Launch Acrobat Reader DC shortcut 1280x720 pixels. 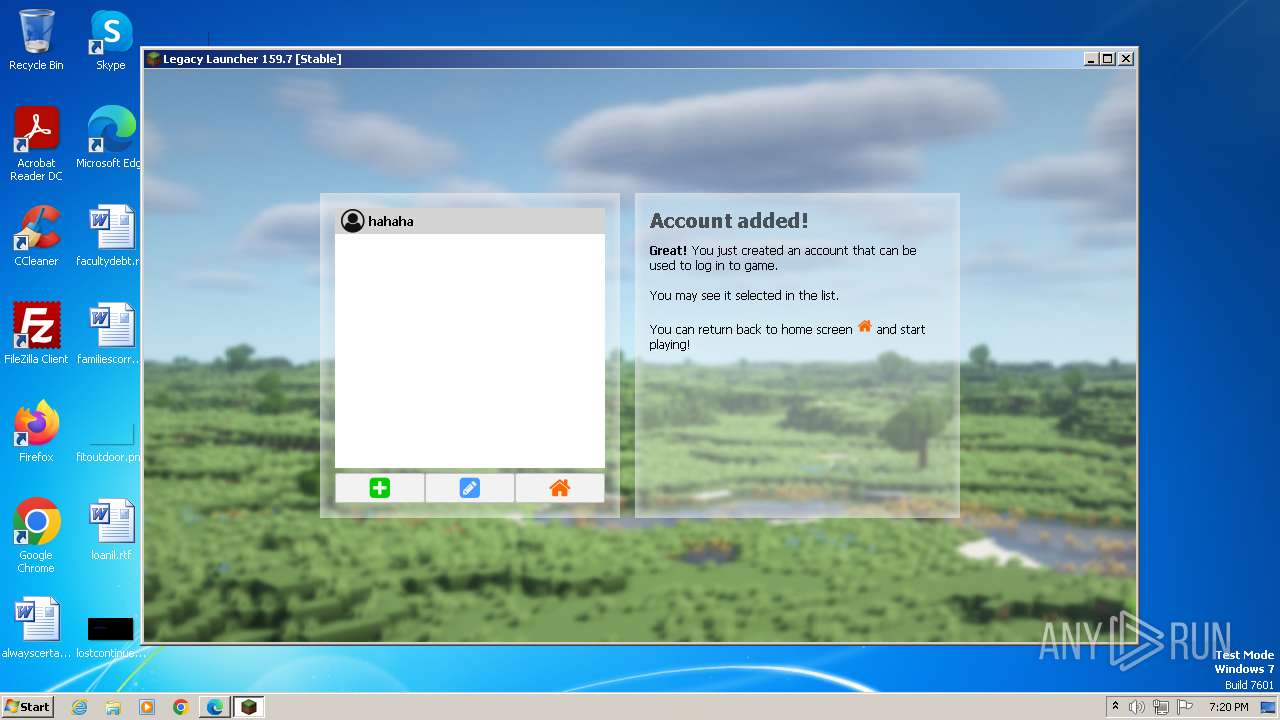point(36,144)
